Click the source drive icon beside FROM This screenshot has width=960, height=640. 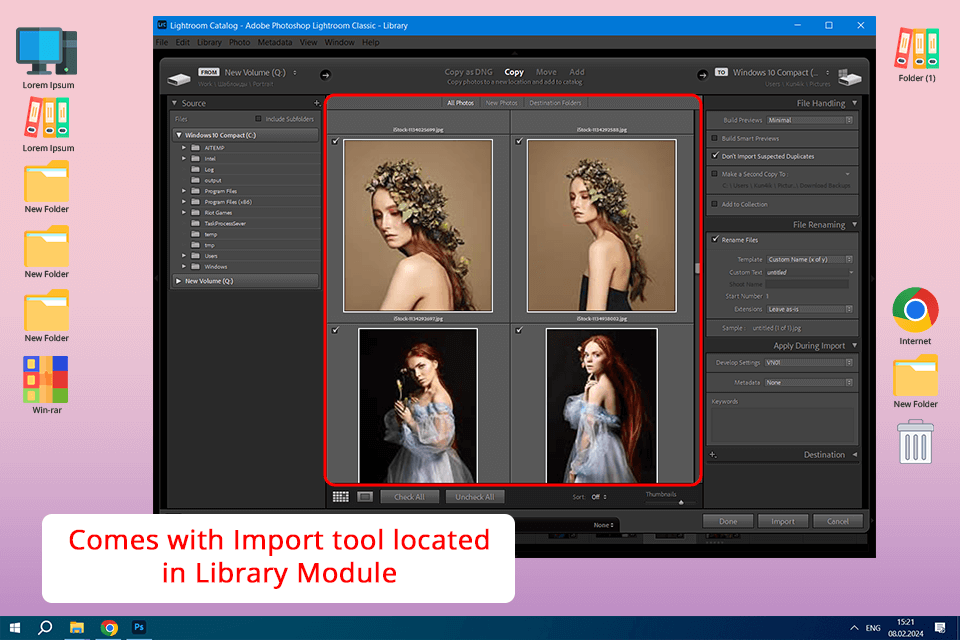click(x=178, y=77)
